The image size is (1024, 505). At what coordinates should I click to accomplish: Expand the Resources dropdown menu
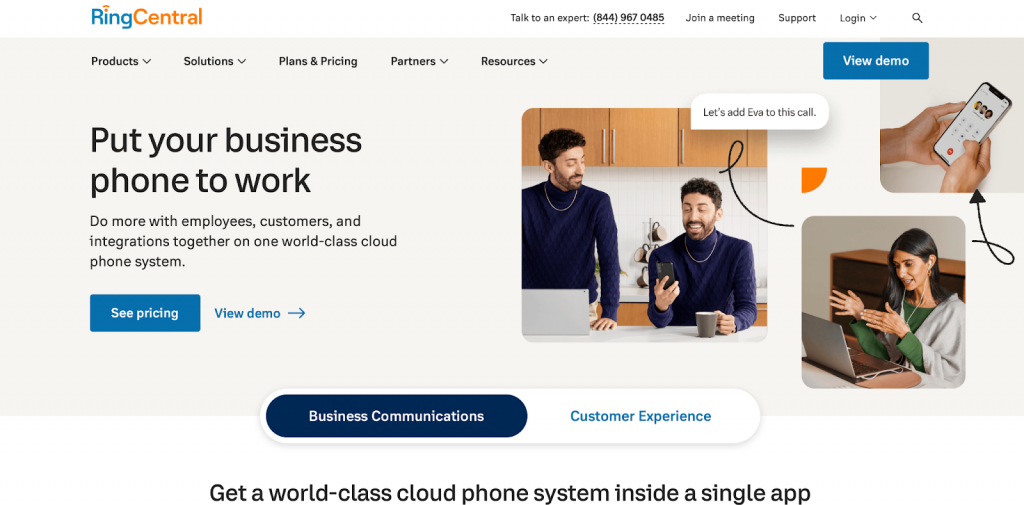[x=514, y=61]
